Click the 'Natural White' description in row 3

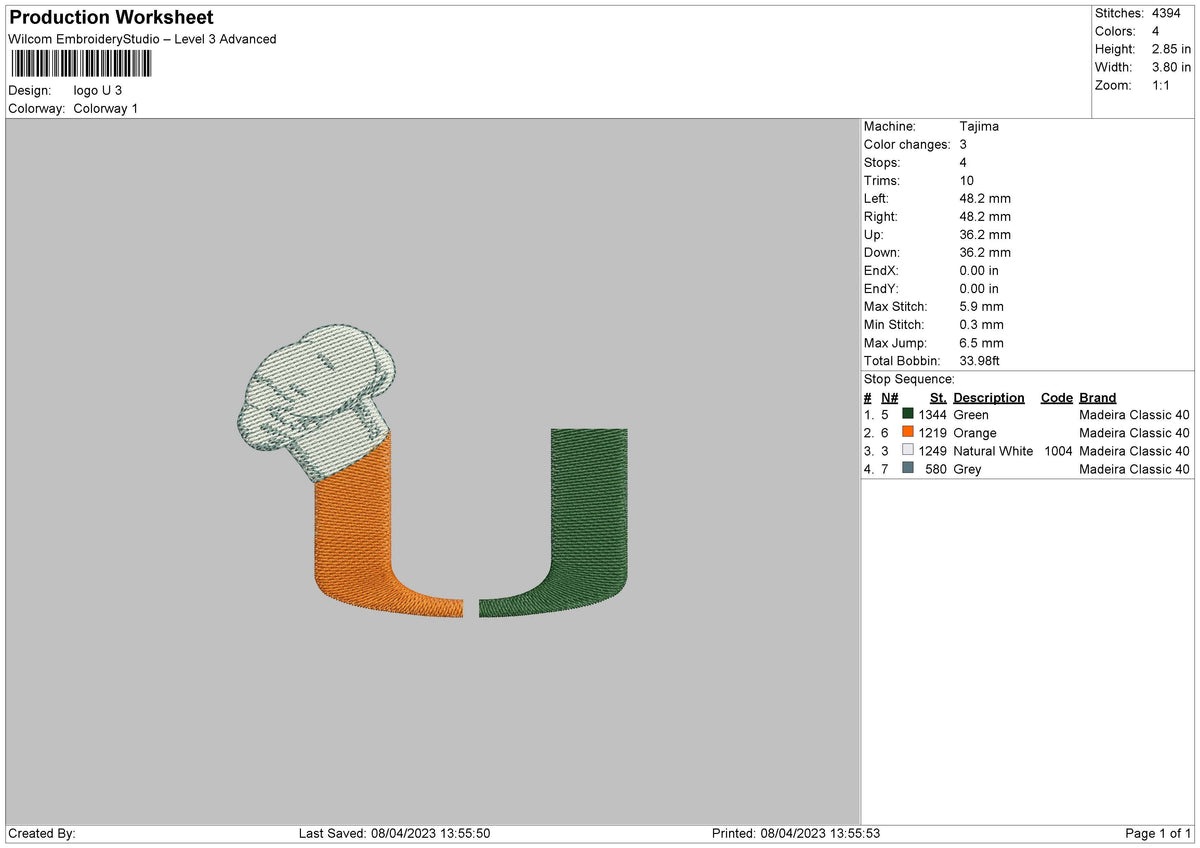(x=993, y=450)
